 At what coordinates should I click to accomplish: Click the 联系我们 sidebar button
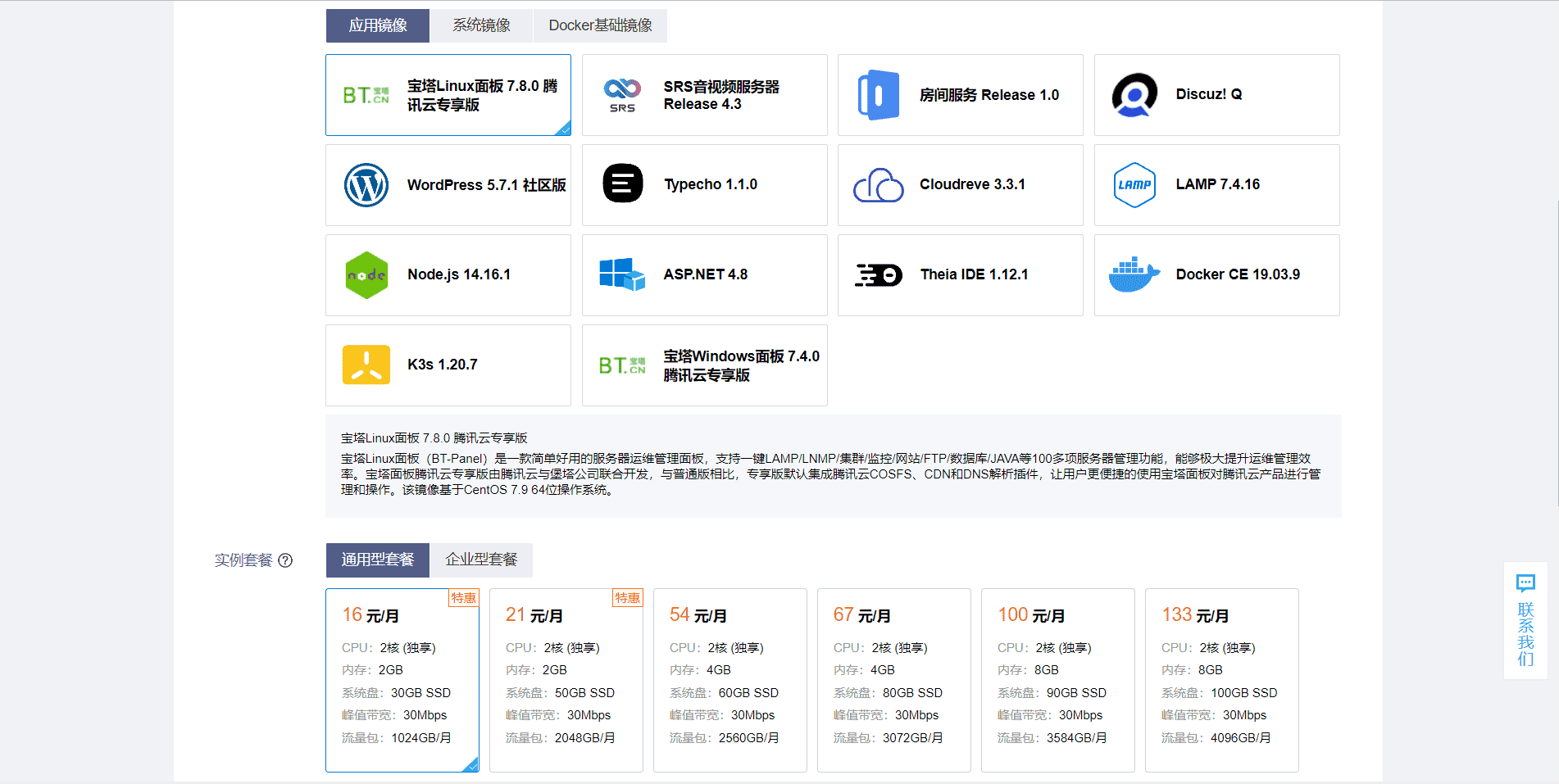(1525, 625)
